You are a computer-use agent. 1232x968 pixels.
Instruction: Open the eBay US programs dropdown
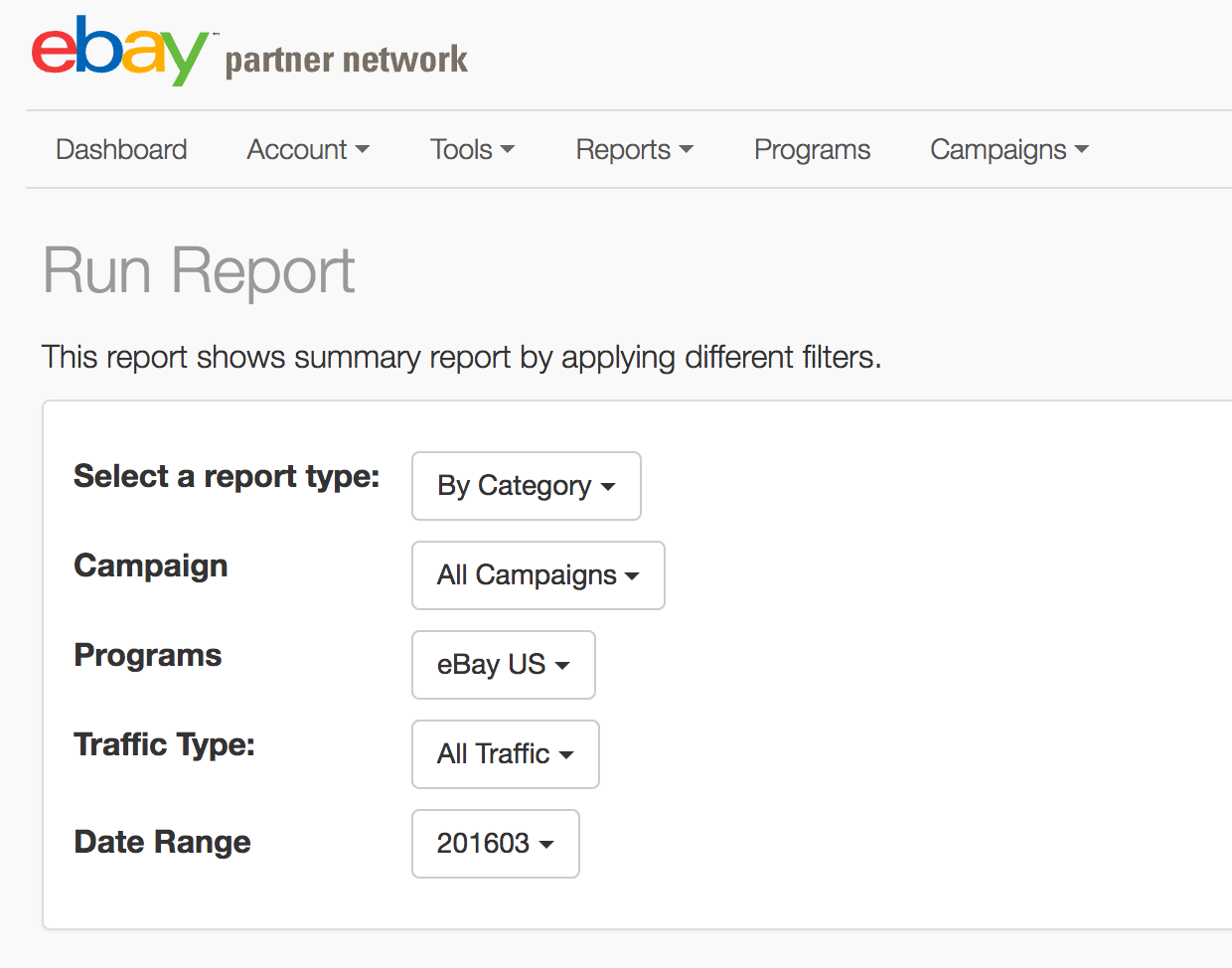[504, 665]
